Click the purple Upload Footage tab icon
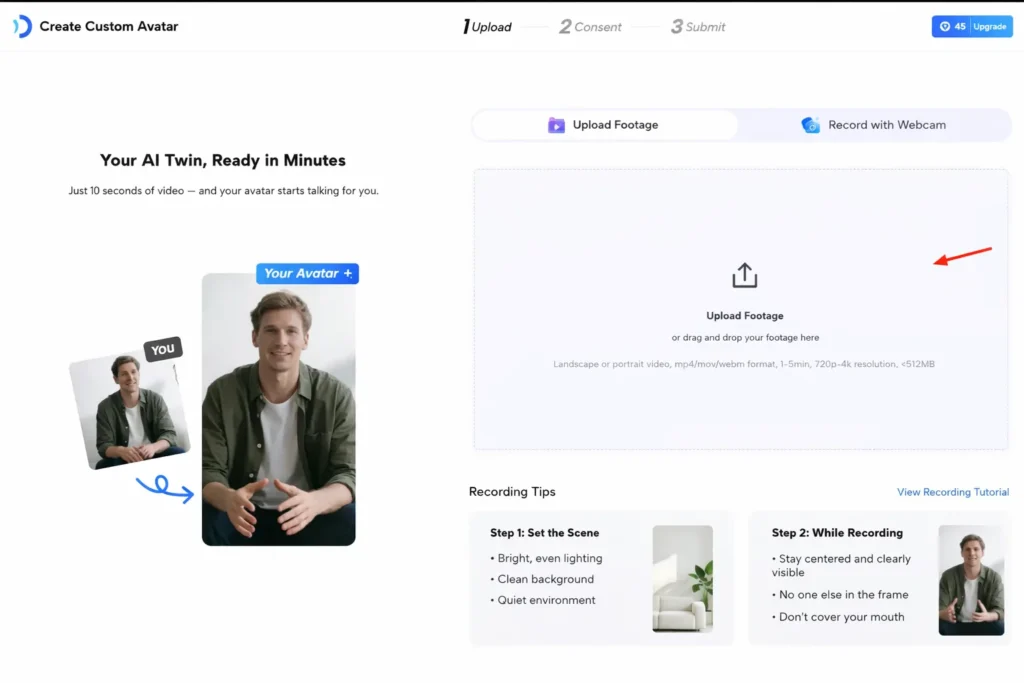This screenshot has width=1024, height=683. pos(556,125)
